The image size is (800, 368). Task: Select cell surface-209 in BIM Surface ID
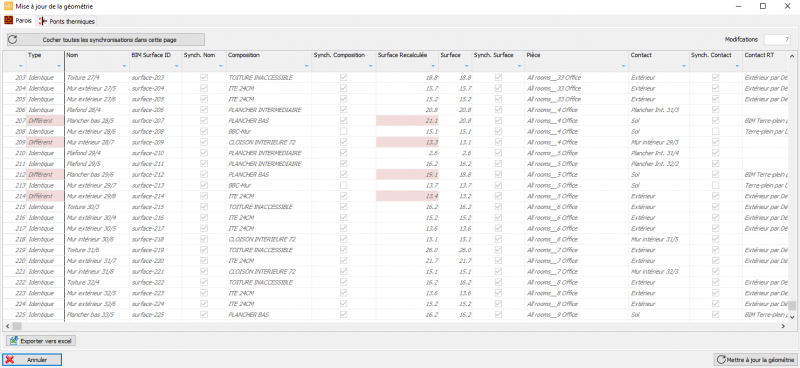(x=155, y=142)
